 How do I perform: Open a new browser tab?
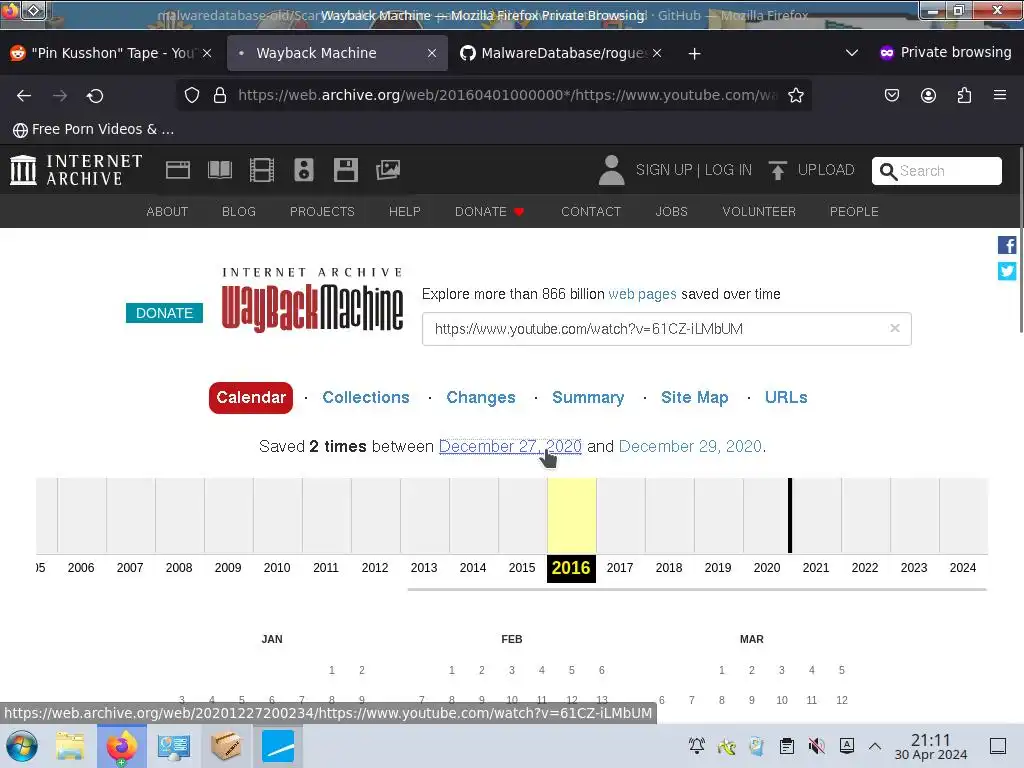[x=694, y=54]
